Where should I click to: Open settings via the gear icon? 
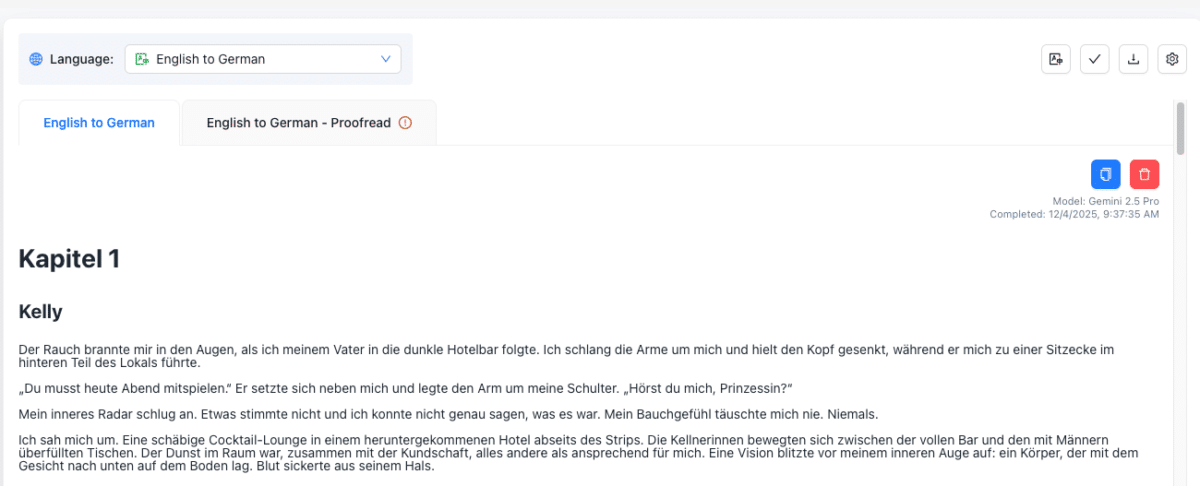pos(1172,59)
